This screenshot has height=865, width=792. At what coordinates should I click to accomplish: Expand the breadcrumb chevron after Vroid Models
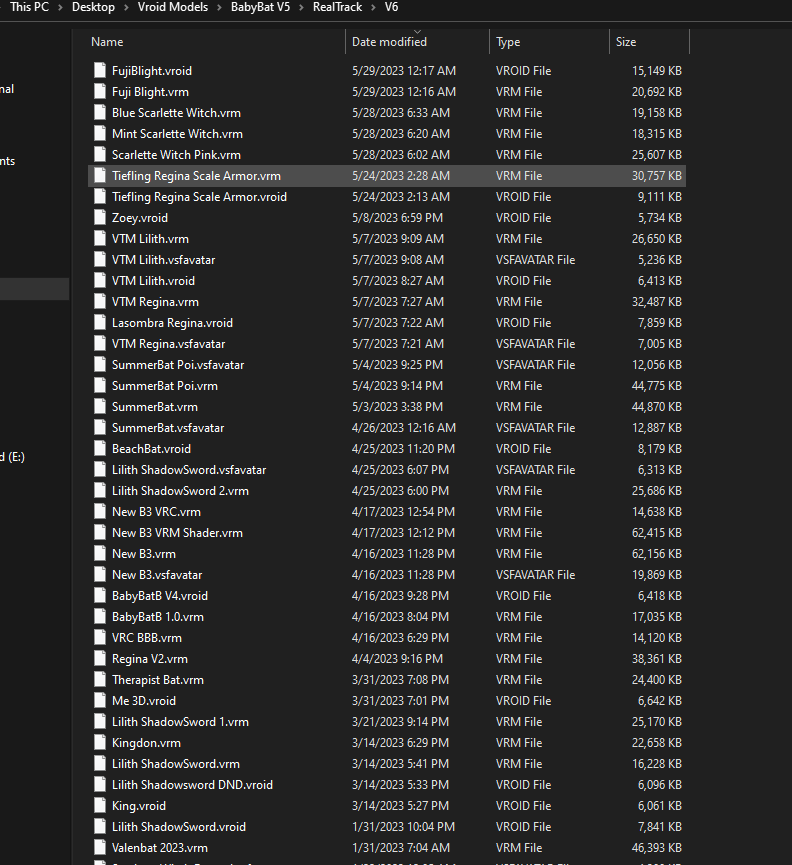(219, 7)
